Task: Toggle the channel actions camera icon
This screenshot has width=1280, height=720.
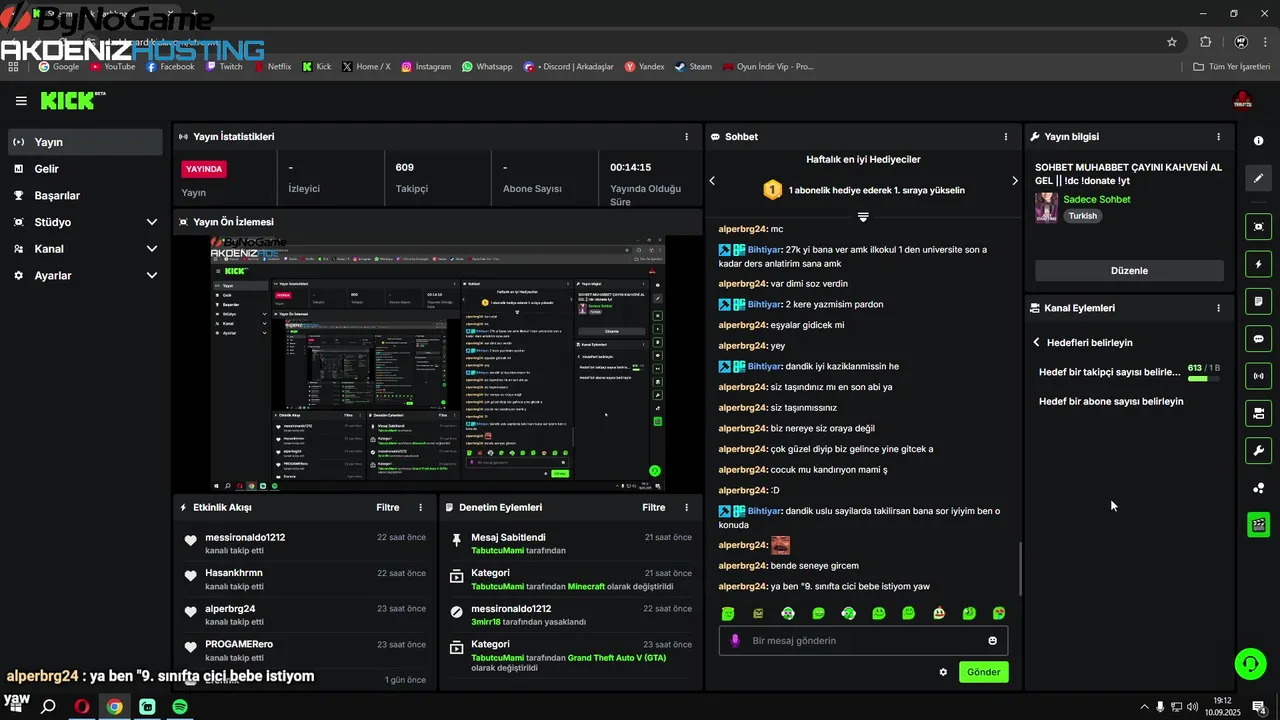Action: (1259, 413)
